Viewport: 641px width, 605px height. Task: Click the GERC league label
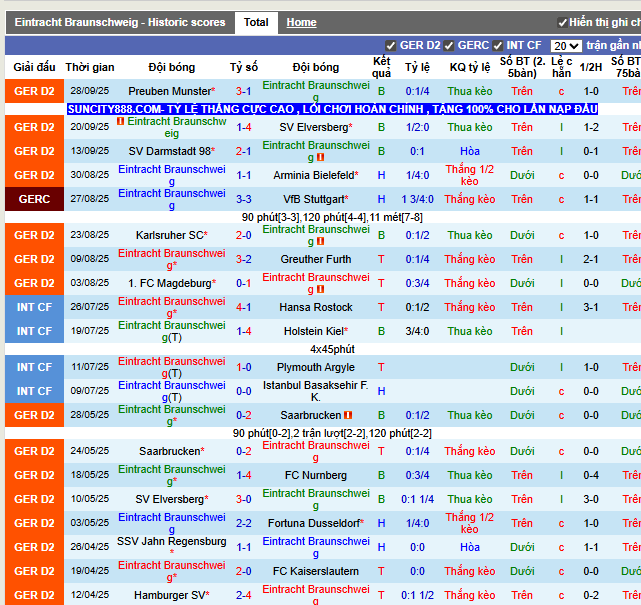coord(34,199)
